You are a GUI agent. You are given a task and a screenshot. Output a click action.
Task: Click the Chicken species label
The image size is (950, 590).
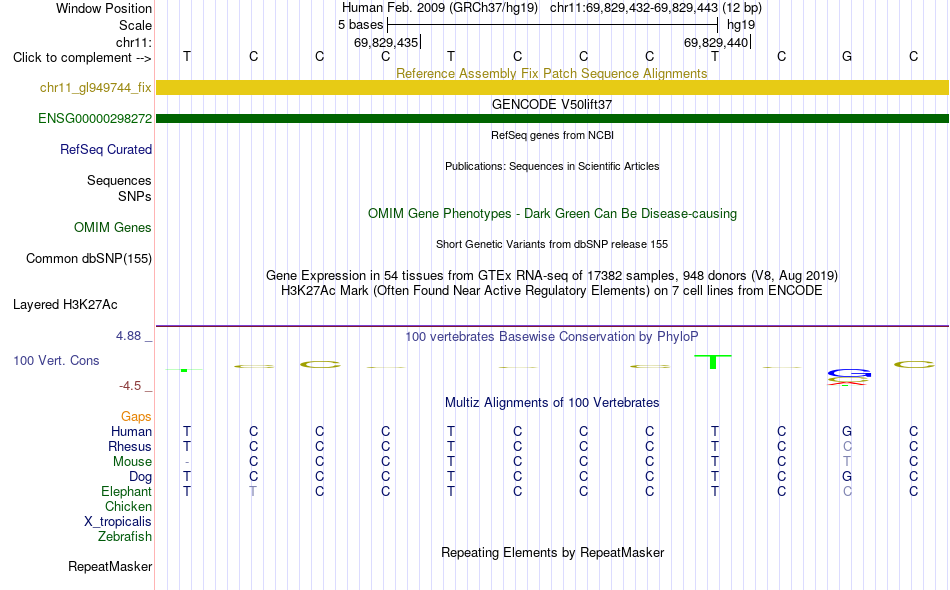coord(128,506)
